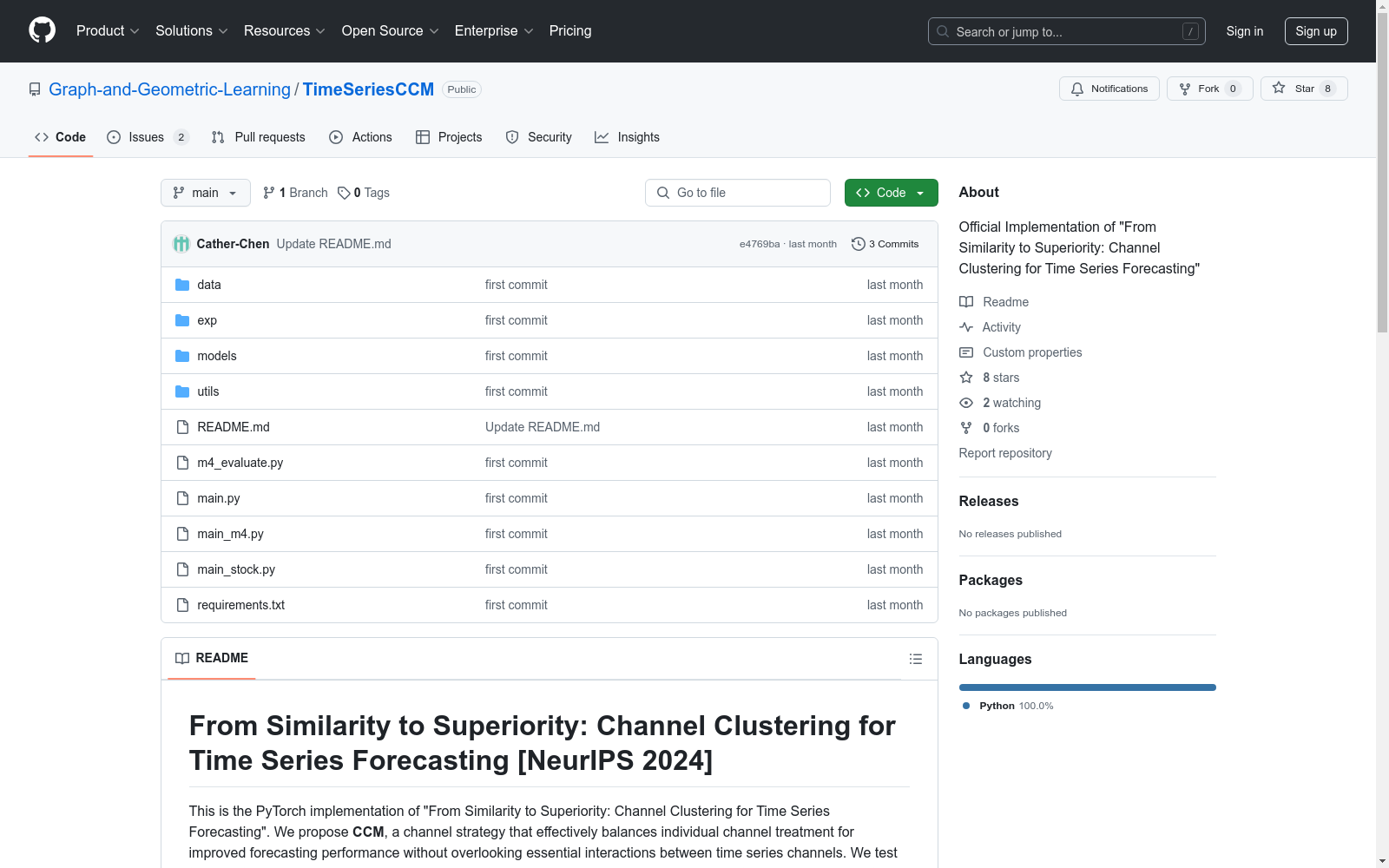1389x868 pixels.
Task: Open the Readme link in About
Action: [995, 302]
